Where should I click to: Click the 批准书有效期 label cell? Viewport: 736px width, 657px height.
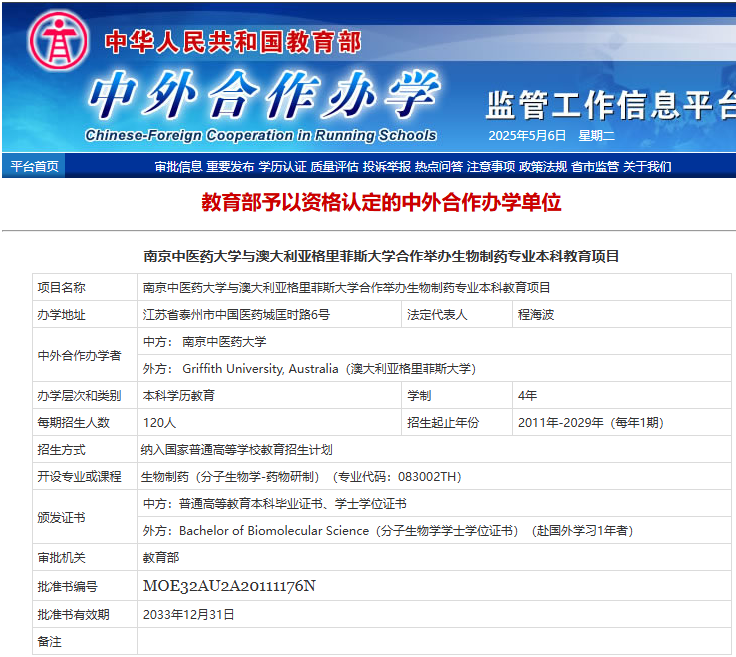(x=85, y=615)
